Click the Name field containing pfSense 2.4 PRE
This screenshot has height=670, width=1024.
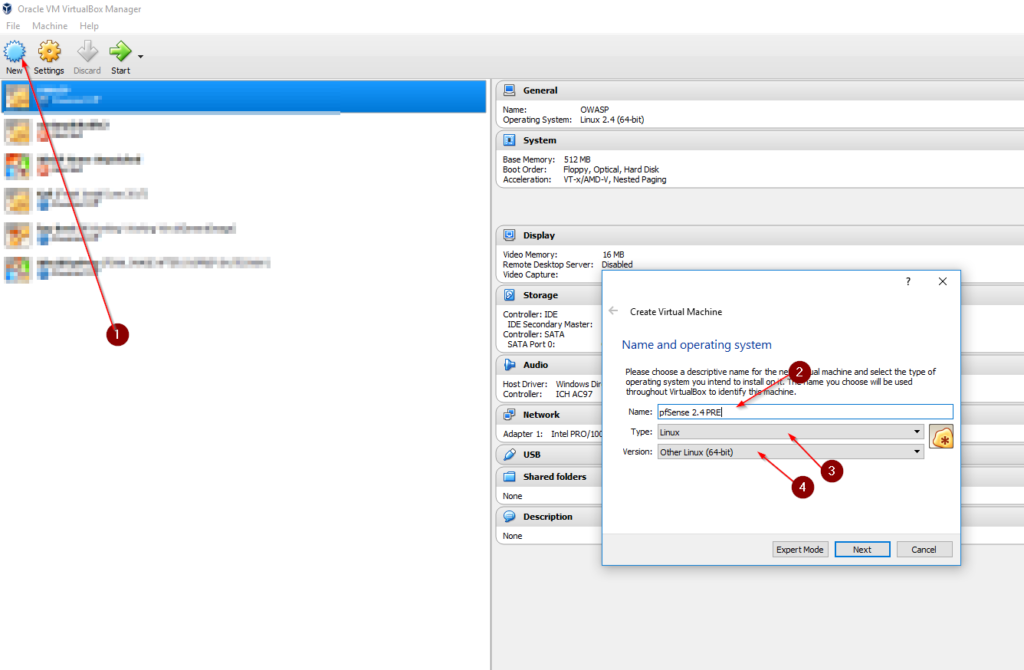click(790, 412)
